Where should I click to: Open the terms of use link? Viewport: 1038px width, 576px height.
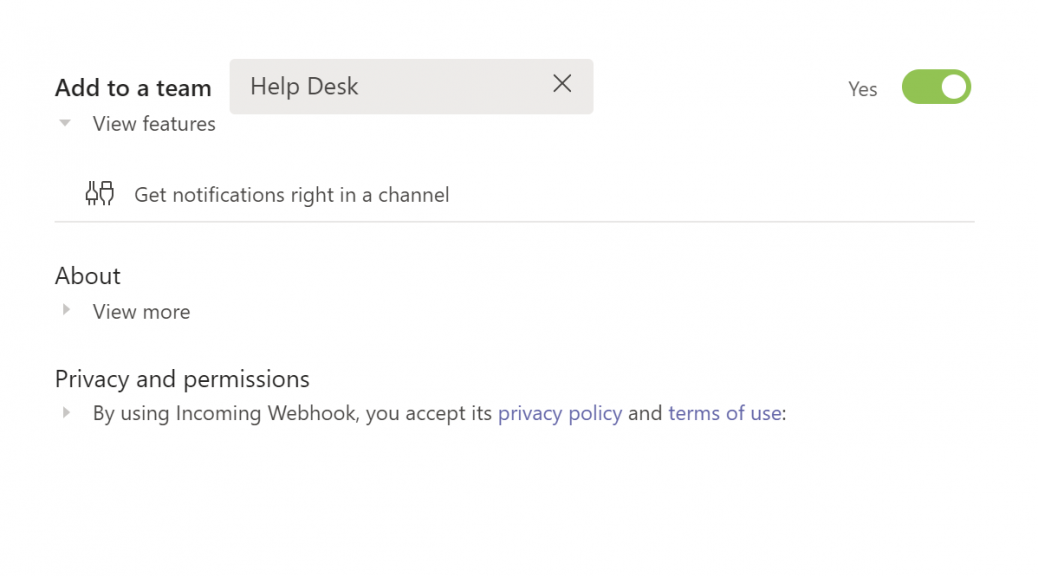click(x=725, y=413)
